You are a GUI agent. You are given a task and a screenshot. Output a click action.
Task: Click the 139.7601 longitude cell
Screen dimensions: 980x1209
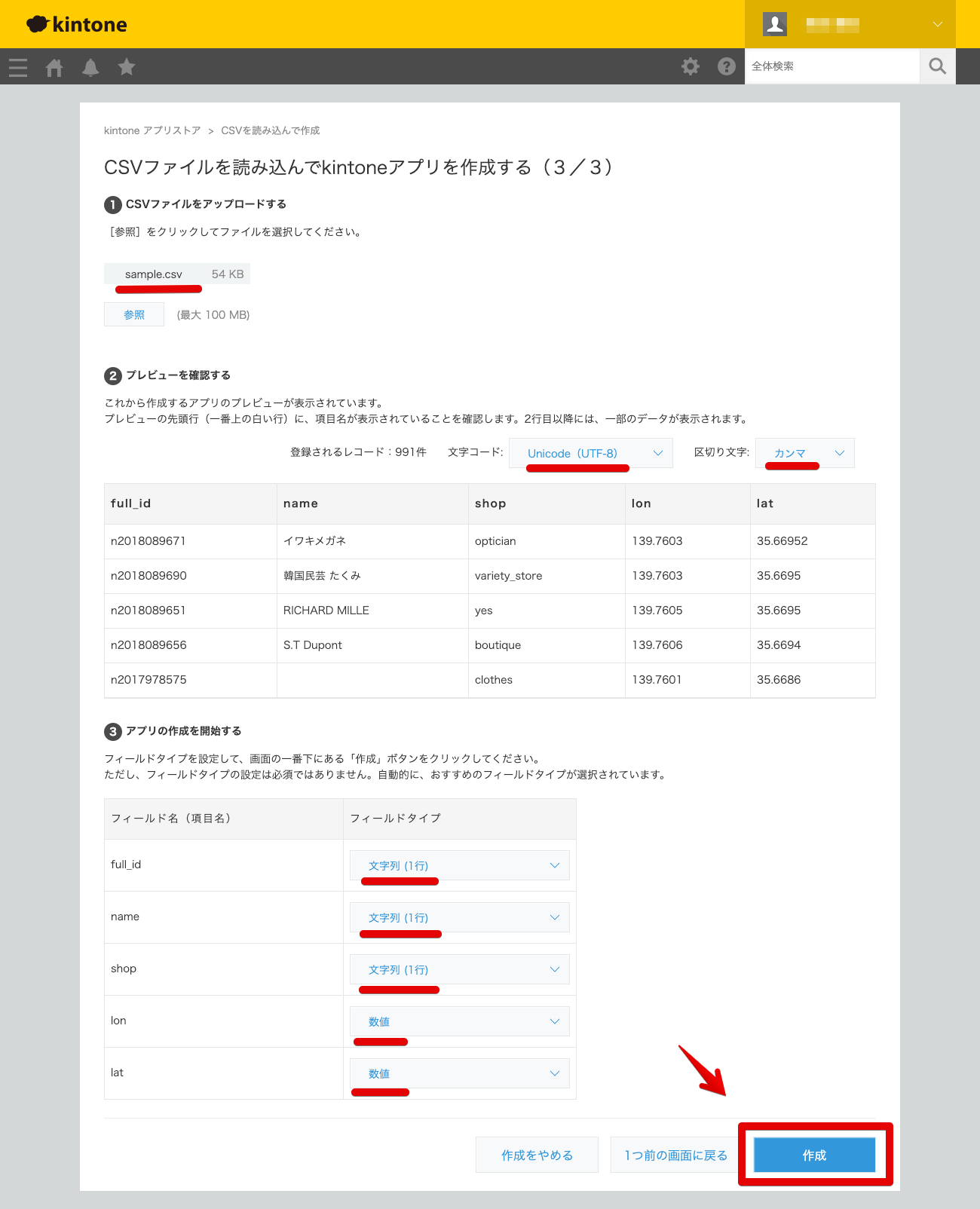coord(688,680)
